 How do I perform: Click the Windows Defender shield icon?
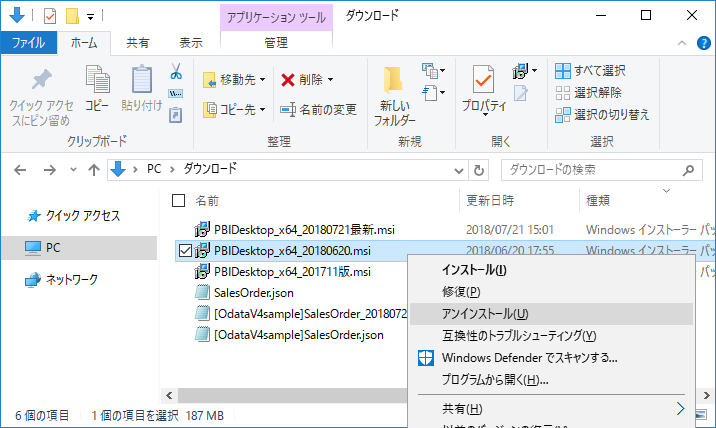426,358
